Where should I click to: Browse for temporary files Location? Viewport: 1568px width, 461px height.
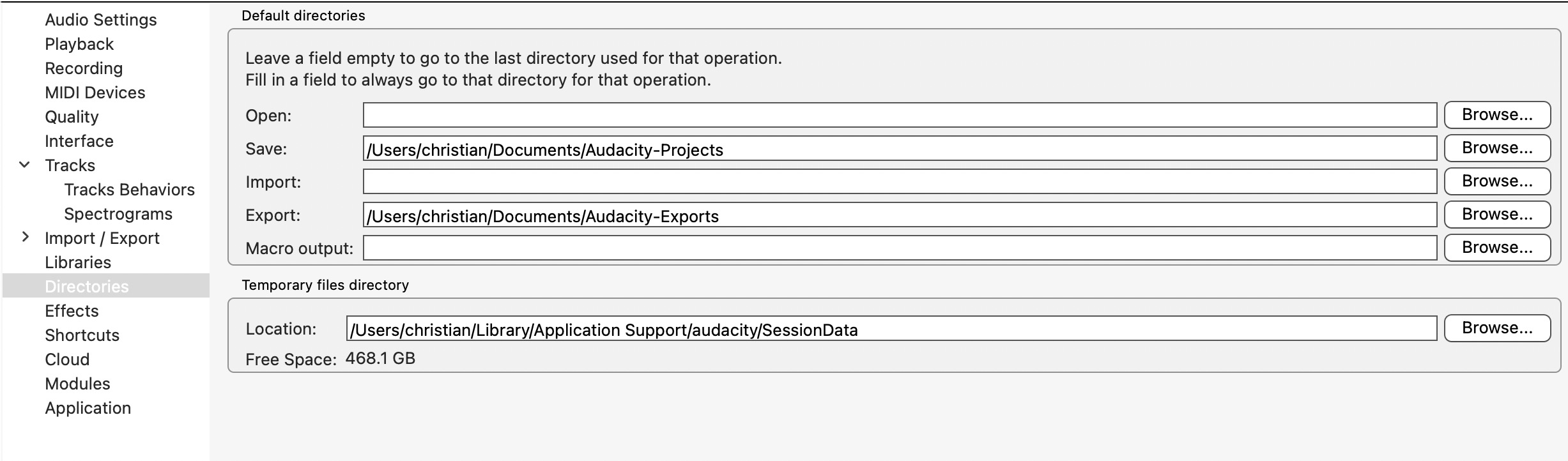[1496, 328]
